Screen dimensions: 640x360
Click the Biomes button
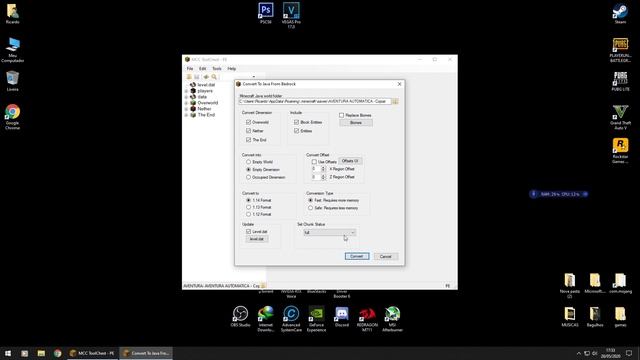(x=356, y=122)
